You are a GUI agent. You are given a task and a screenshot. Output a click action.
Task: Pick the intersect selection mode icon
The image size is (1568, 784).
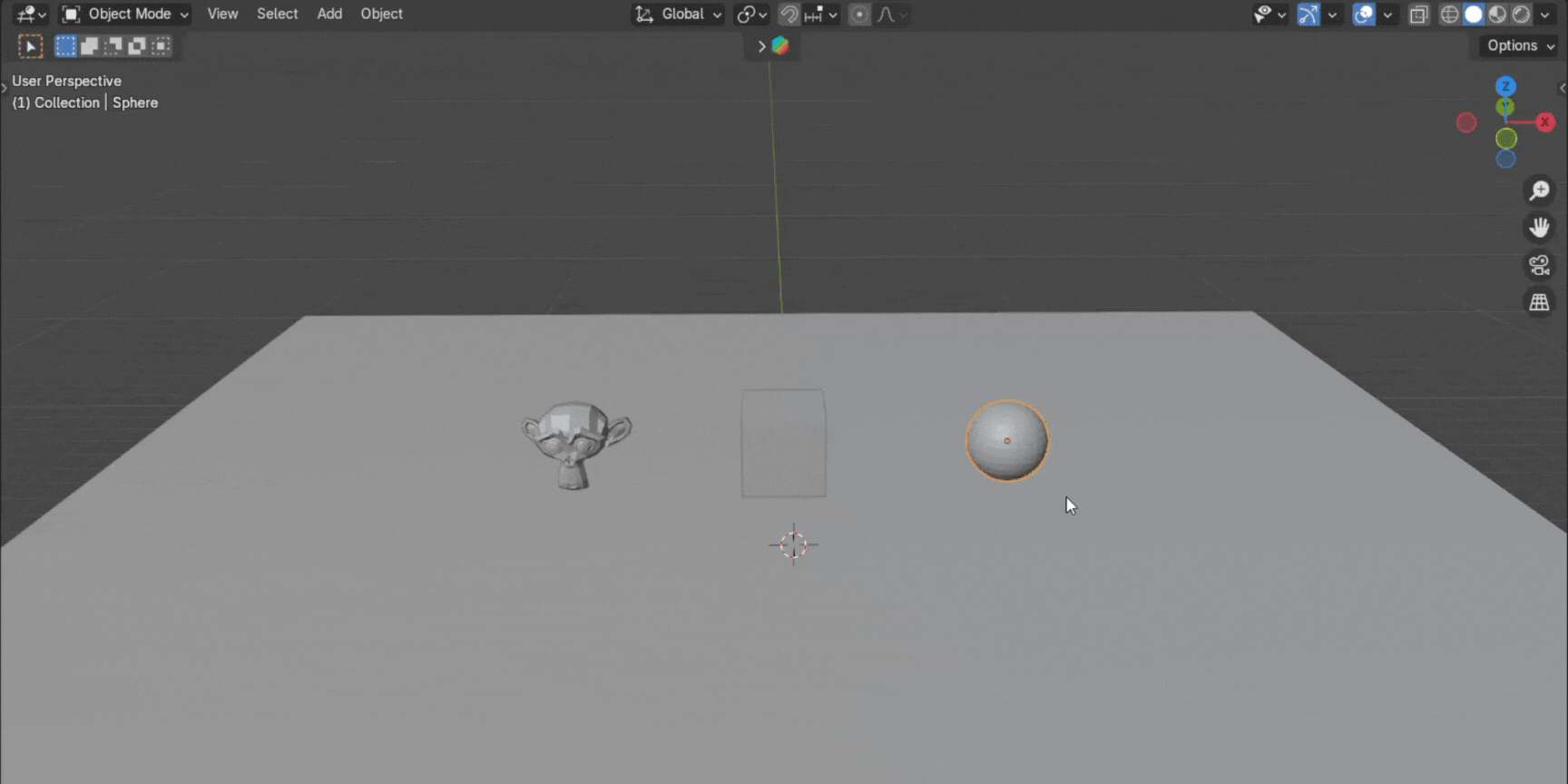161,46
